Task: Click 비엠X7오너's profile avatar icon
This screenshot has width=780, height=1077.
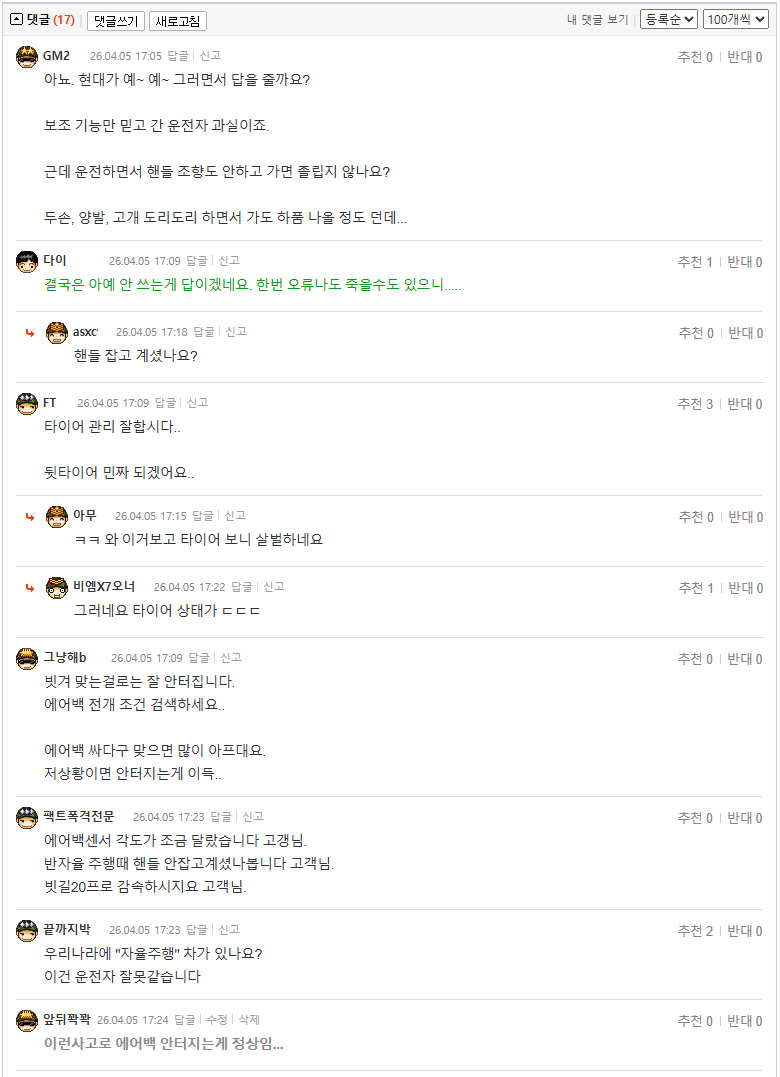Action: coord(57,587)
